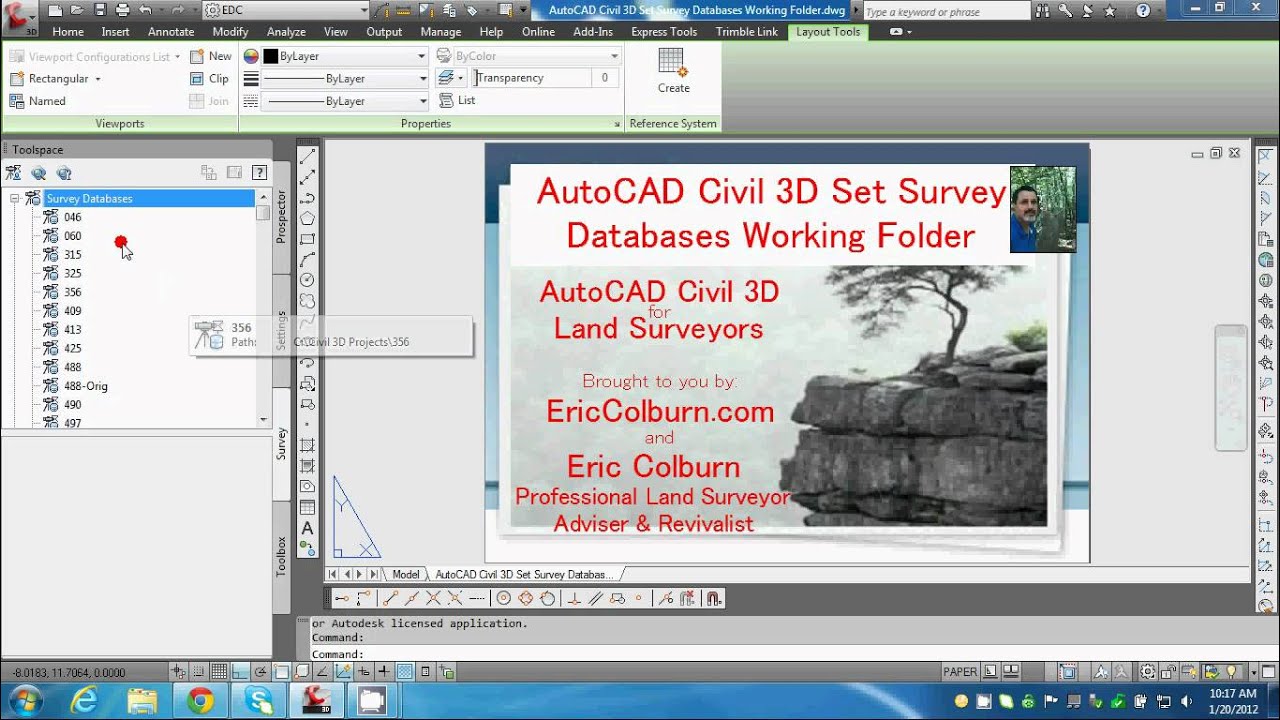Click the New drawing icon in Quick Access
1280x720 pixels.
[55, 10]
